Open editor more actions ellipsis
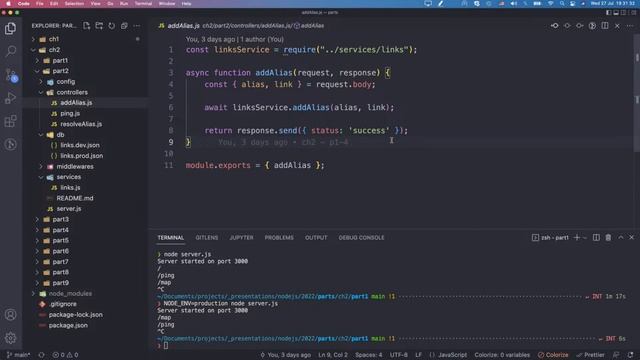This screenshot has height=360, width=640. pos(630,26)
